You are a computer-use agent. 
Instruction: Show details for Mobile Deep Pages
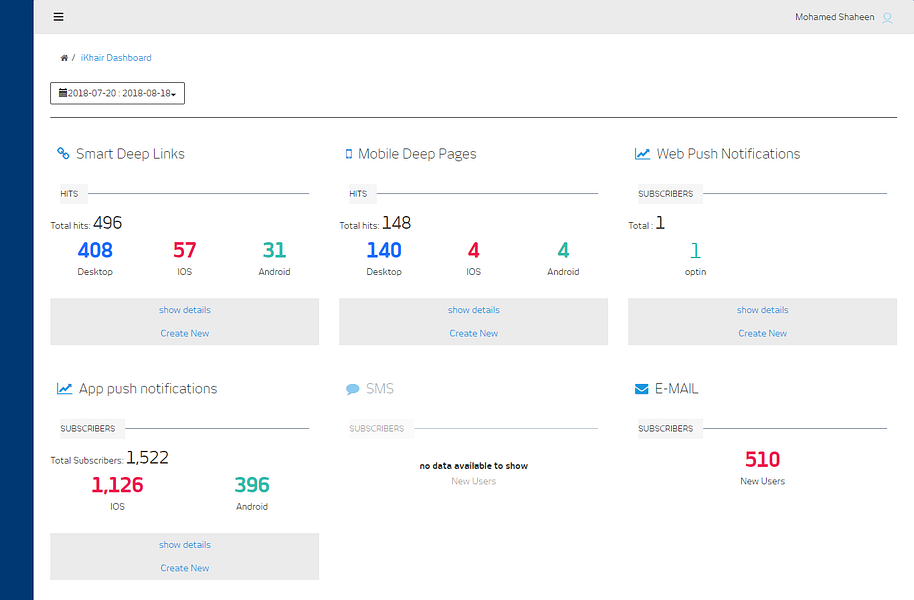(473, 310)
